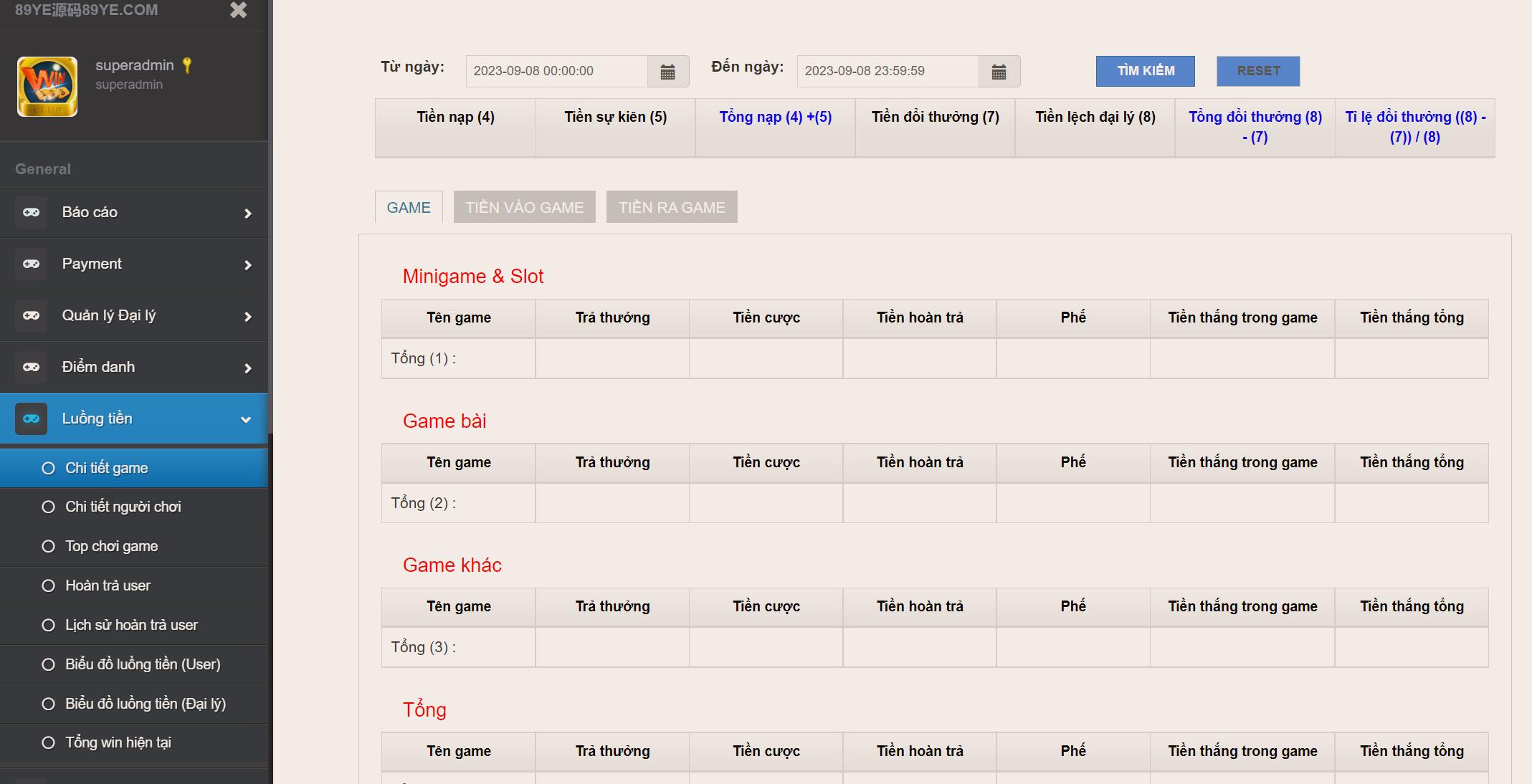Select the Chi tiết người chơi radio item
1532x784 pixels.
(x=48, y=507)
